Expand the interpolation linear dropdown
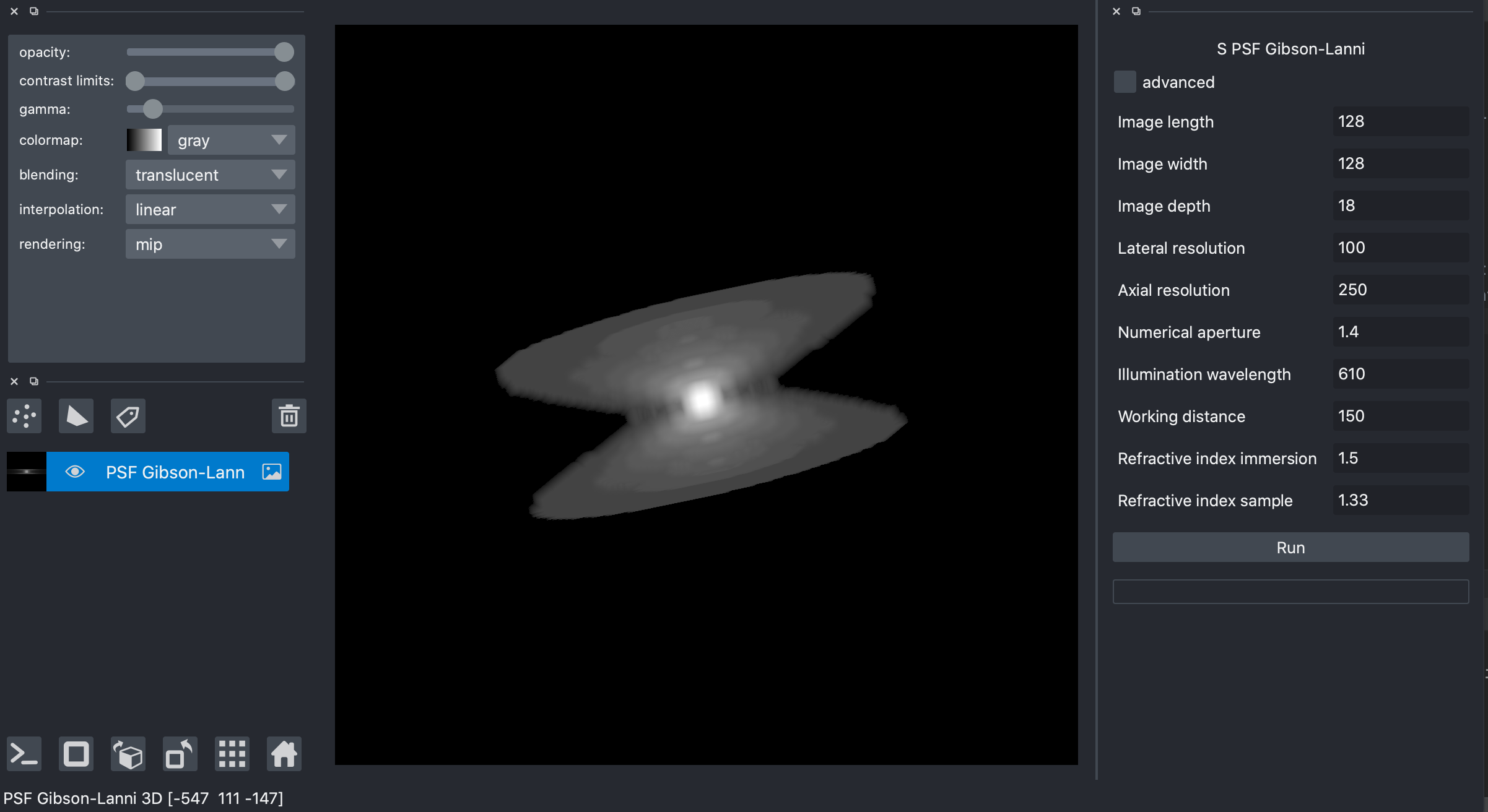Image resolution: width=1488 pixels, height=812 pixels. 210,210
